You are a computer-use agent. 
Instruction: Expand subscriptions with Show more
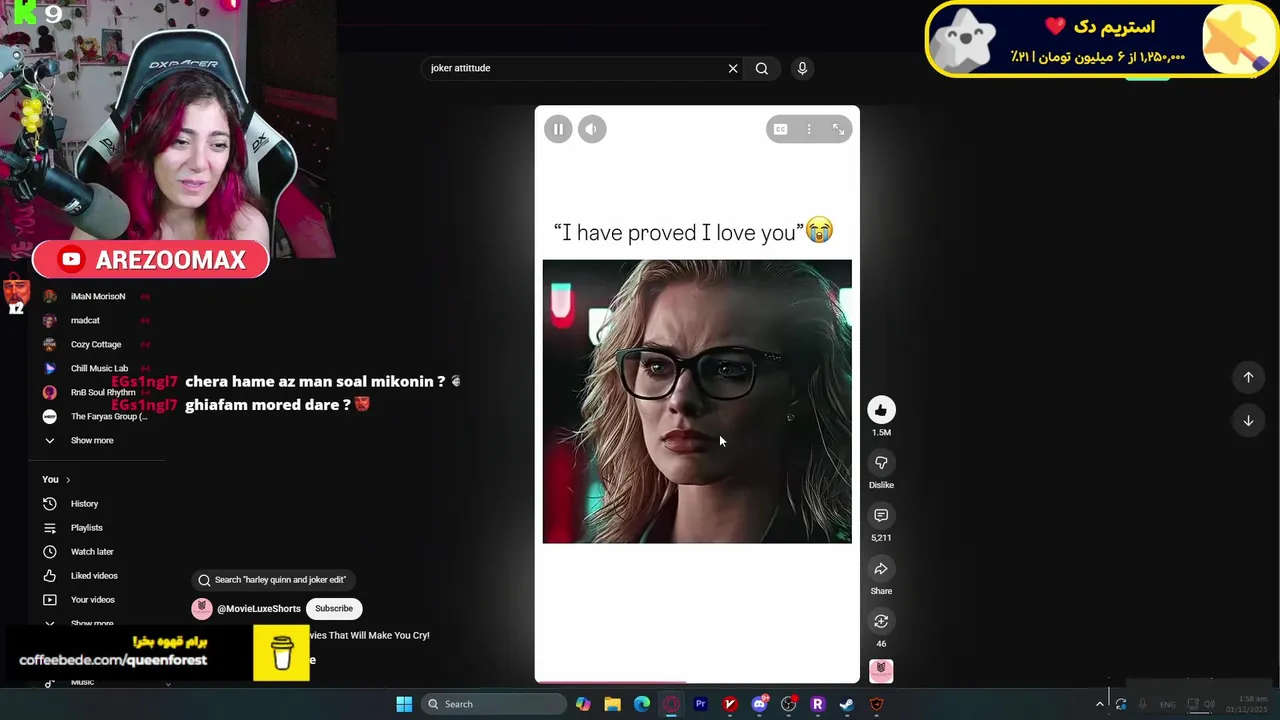(x=92, y=441)
